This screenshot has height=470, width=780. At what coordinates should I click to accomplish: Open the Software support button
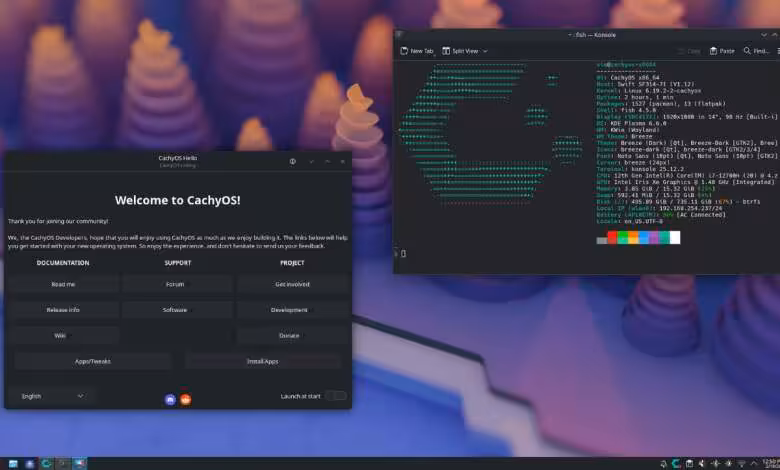(178, 309)
